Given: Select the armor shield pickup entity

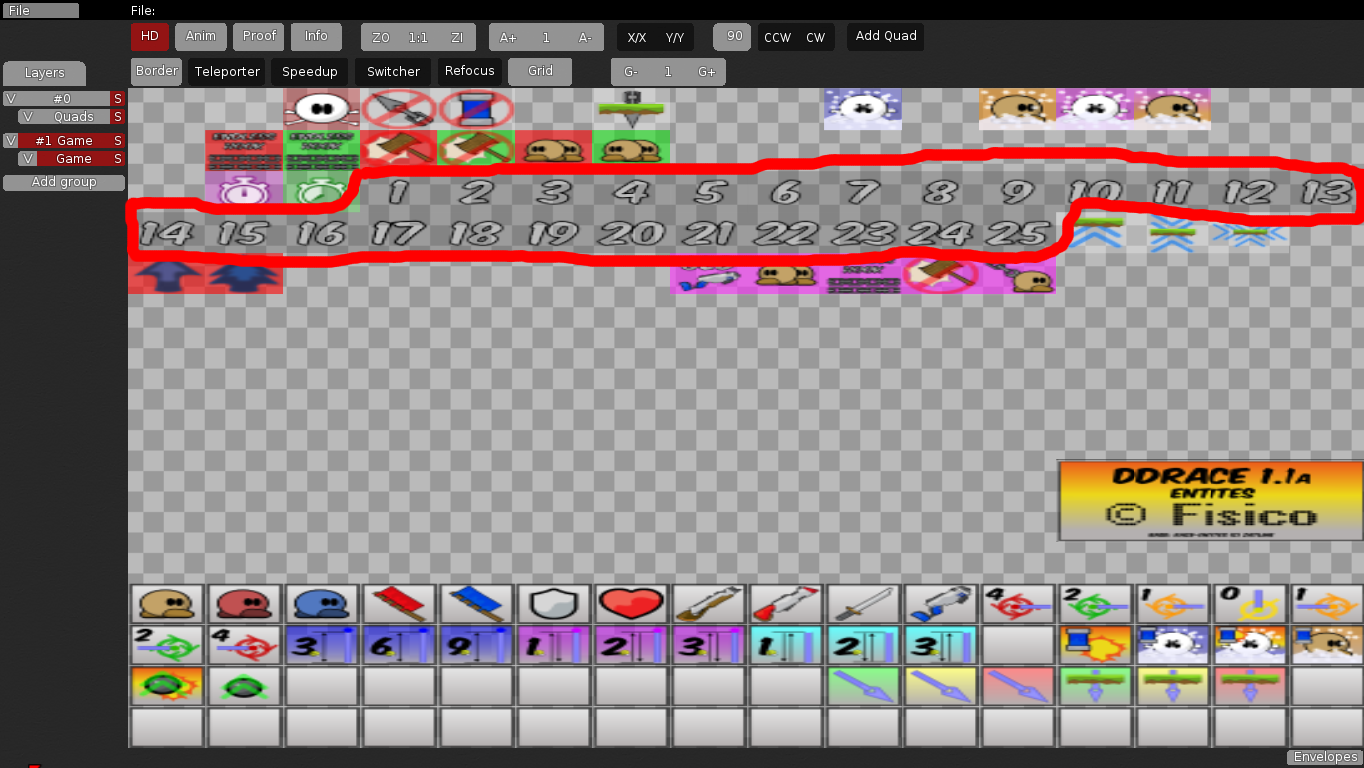Looking at the screenshot, I should click(x=554, y=604).
